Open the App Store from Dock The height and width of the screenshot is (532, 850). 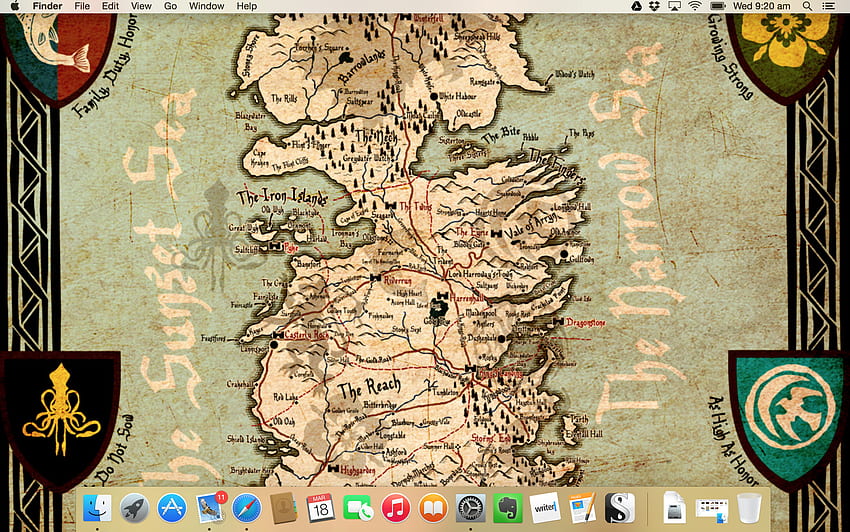point(172,509)
